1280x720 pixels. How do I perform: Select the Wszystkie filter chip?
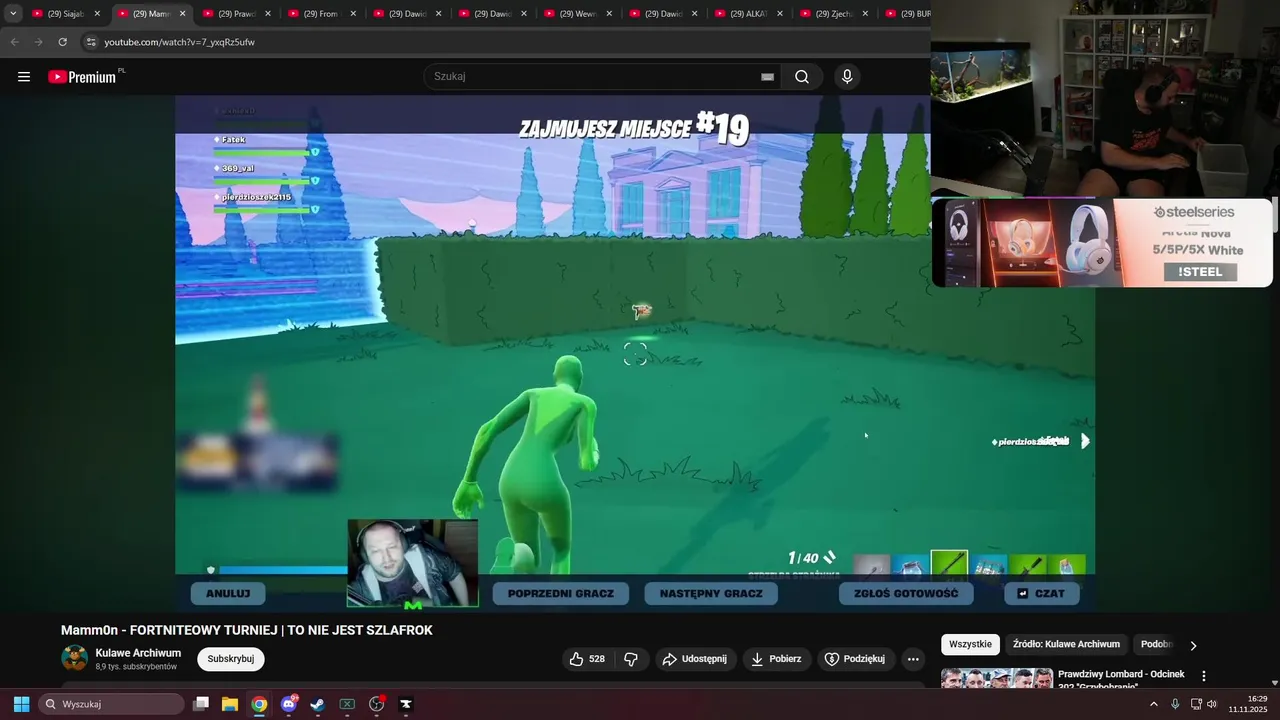[970, 644]
